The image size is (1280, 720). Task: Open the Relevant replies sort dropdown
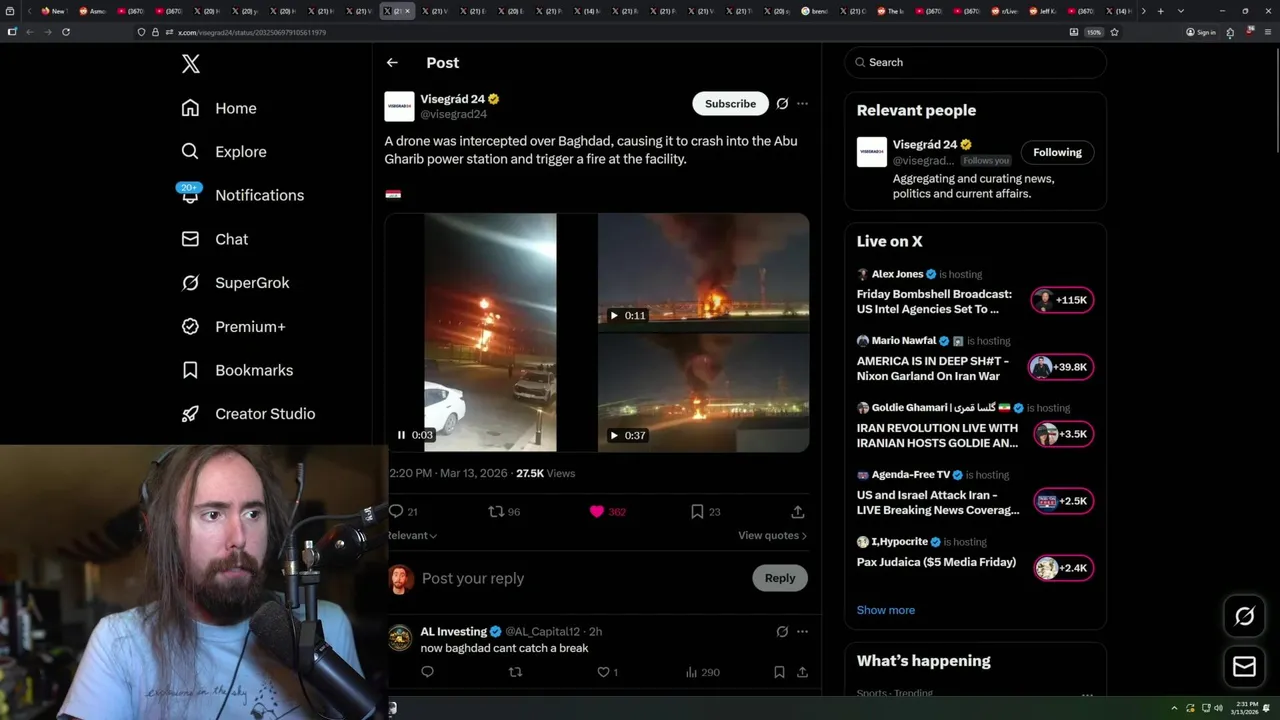(412, 536)
